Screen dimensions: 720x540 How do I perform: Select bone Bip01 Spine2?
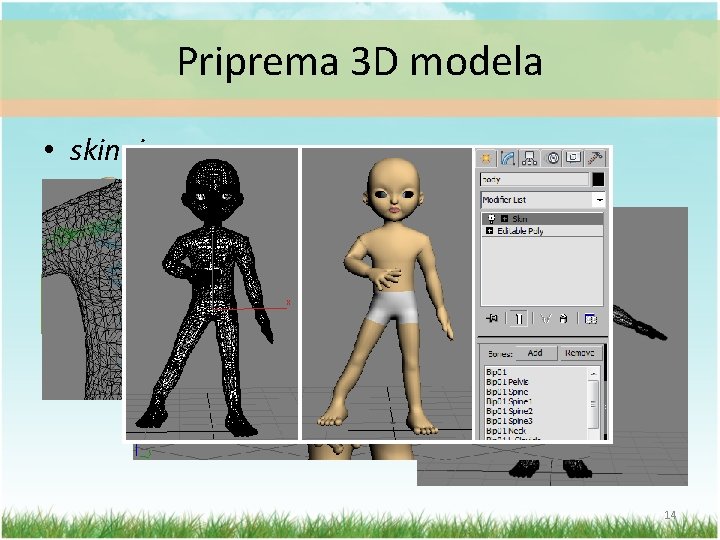[536, 411]
